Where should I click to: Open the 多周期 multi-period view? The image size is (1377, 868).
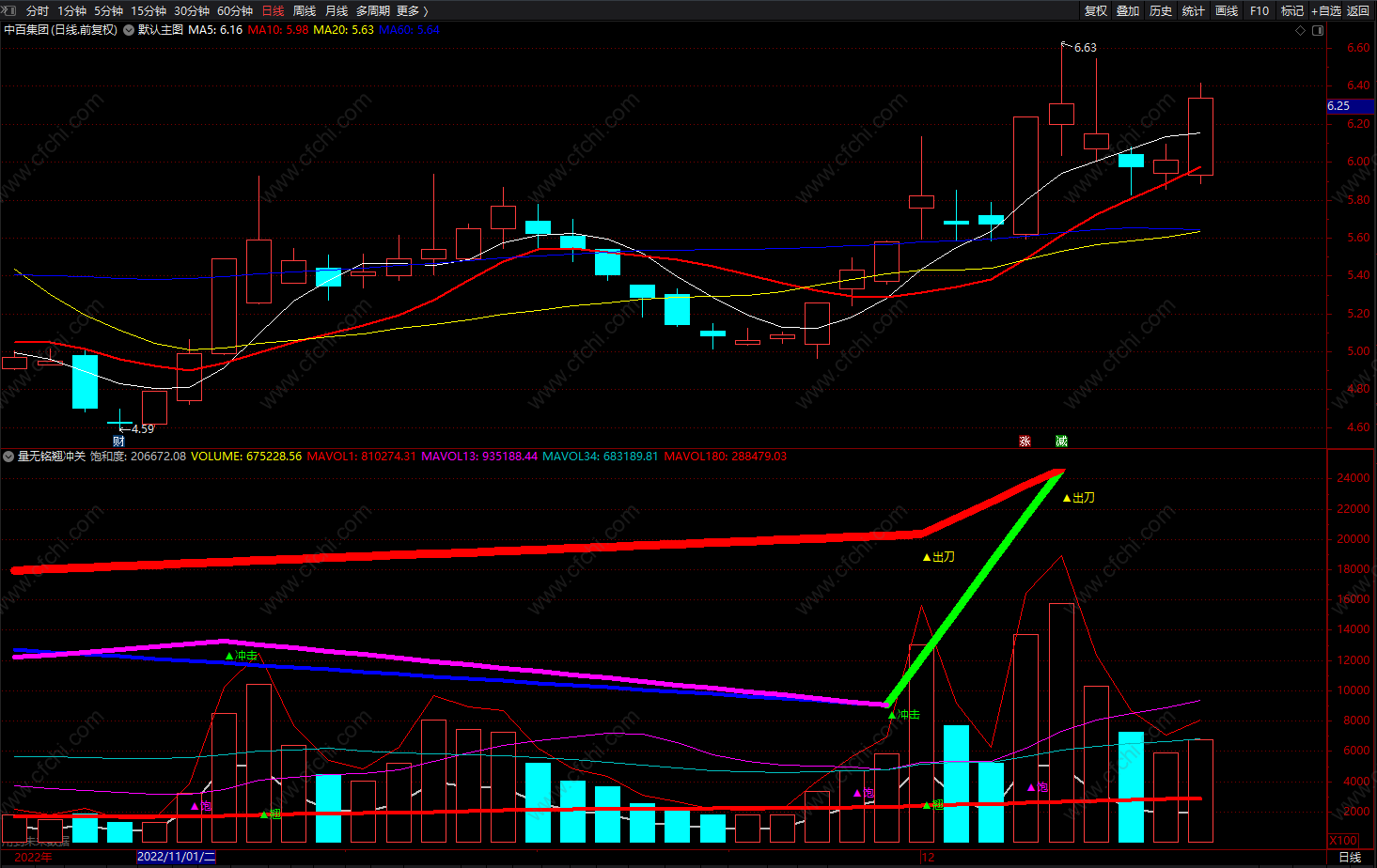[x=372, y=10]
